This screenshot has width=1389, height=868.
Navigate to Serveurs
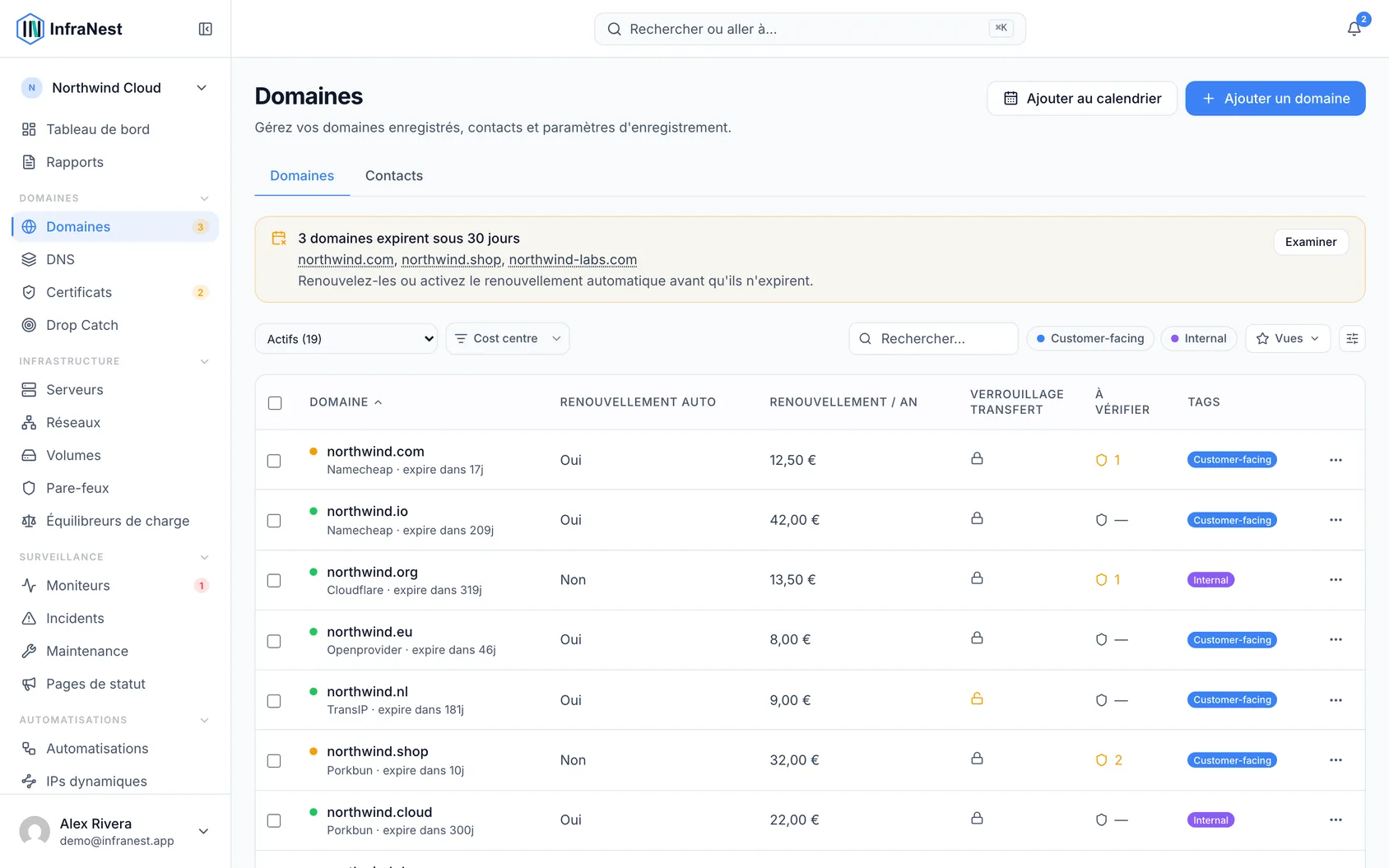tap(115, 389)
